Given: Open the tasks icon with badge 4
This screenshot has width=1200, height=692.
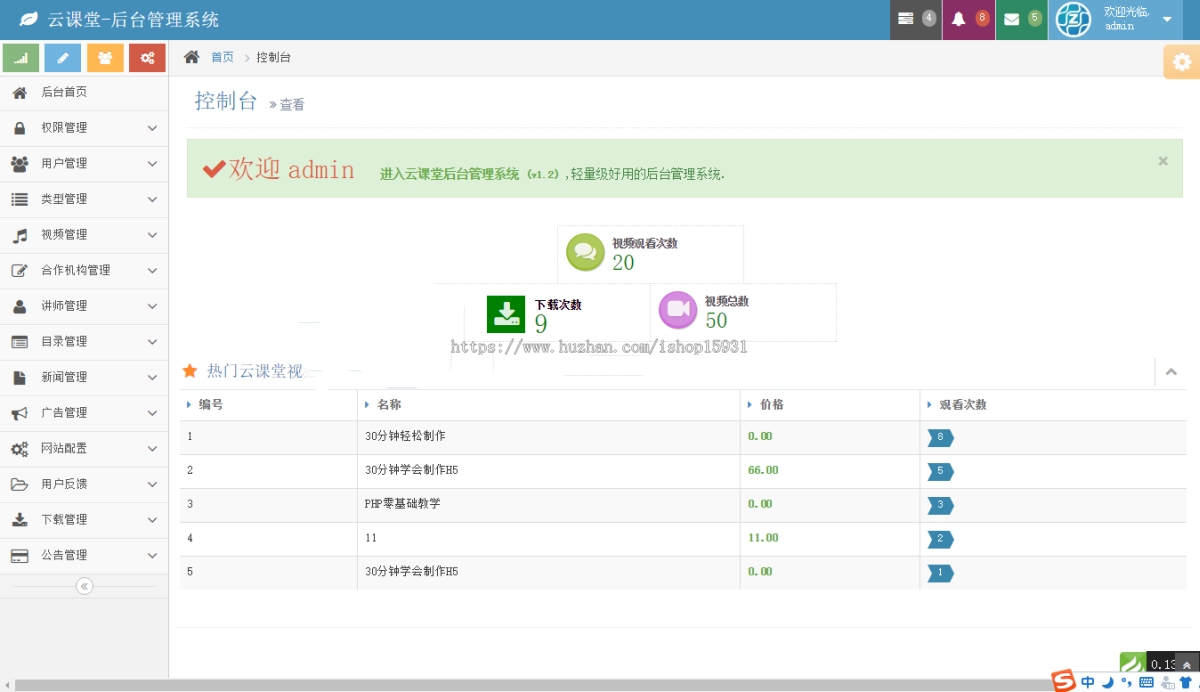Looking at the screenshot, I should click(916, 19).
